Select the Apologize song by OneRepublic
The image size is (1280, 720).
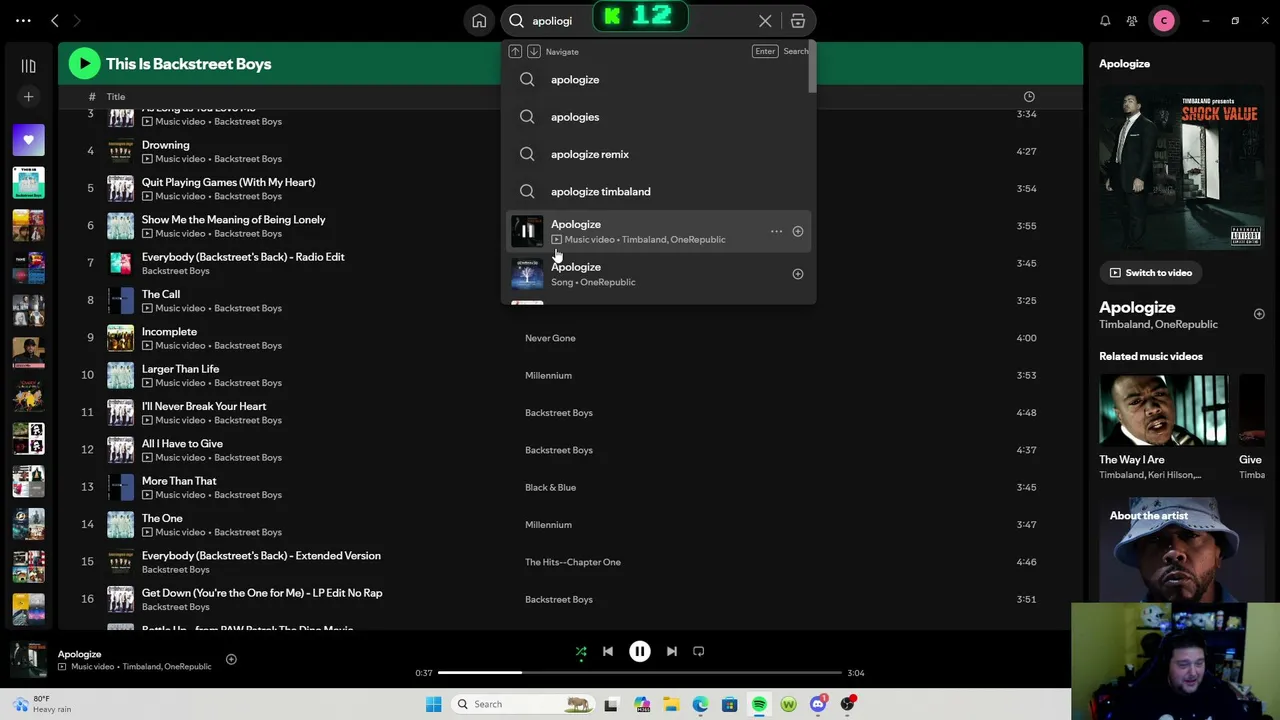click(x=657, y=274)
